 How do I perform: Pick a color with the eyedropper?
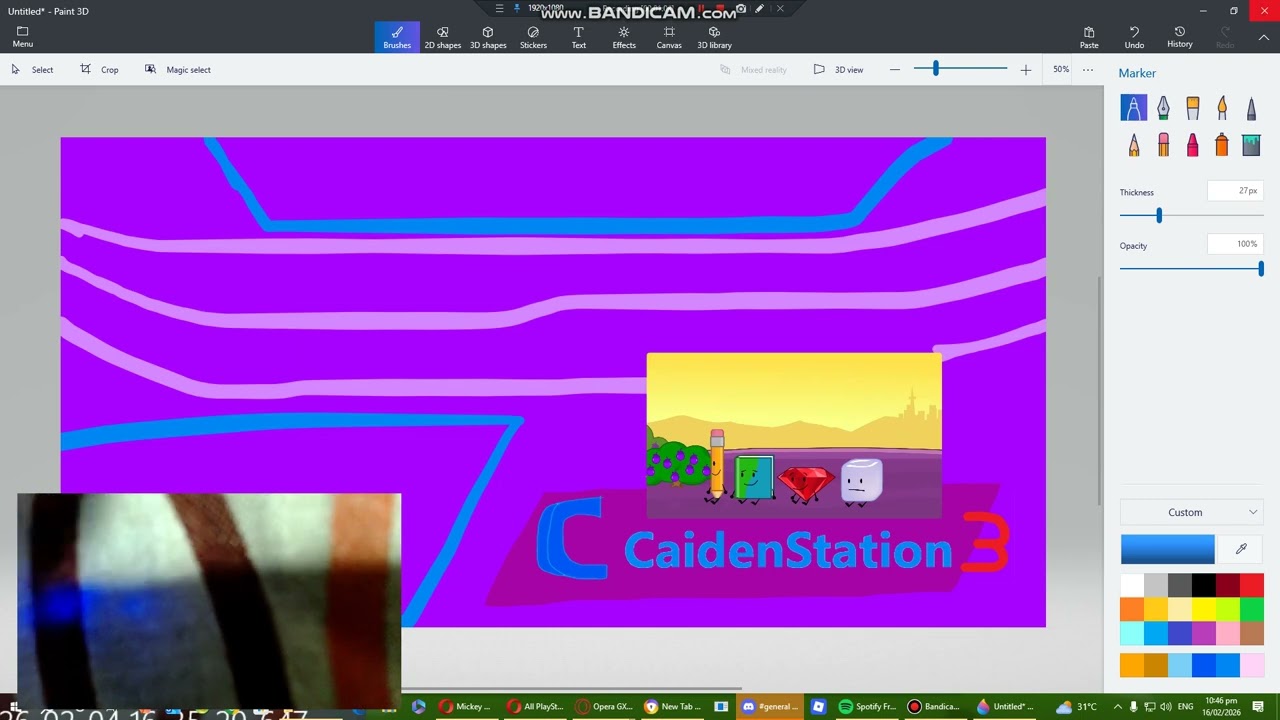click(1241, 549)
